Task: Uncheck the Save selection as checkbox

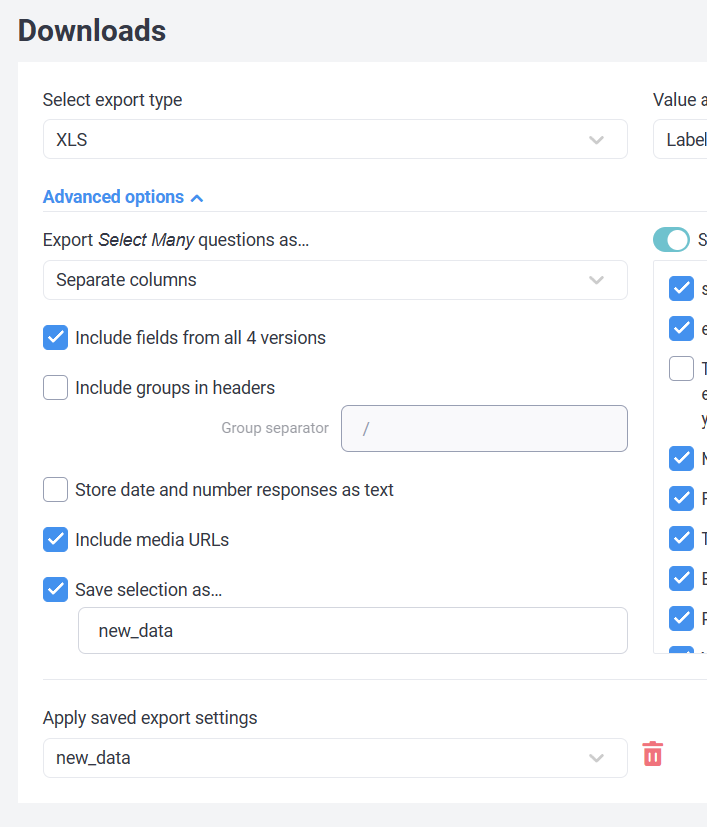Action: [x=56, y=590]
